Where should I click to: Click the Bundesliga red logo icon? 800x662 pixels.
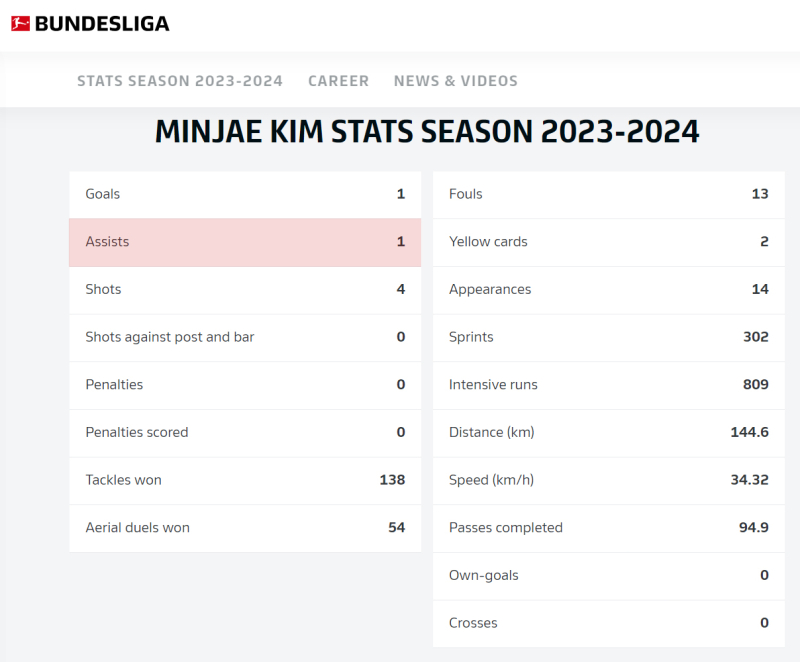coord(20,23)
